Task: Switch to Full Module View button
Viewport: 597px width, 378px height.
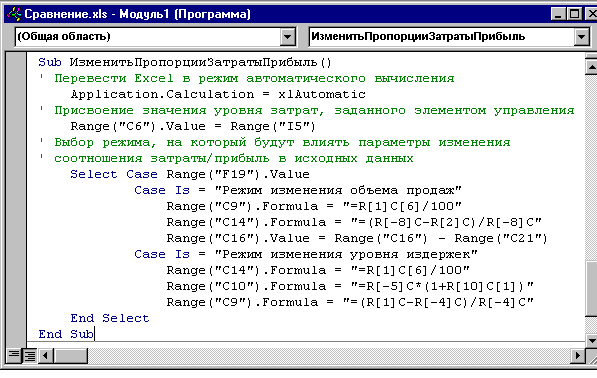Action: [30, 356]
